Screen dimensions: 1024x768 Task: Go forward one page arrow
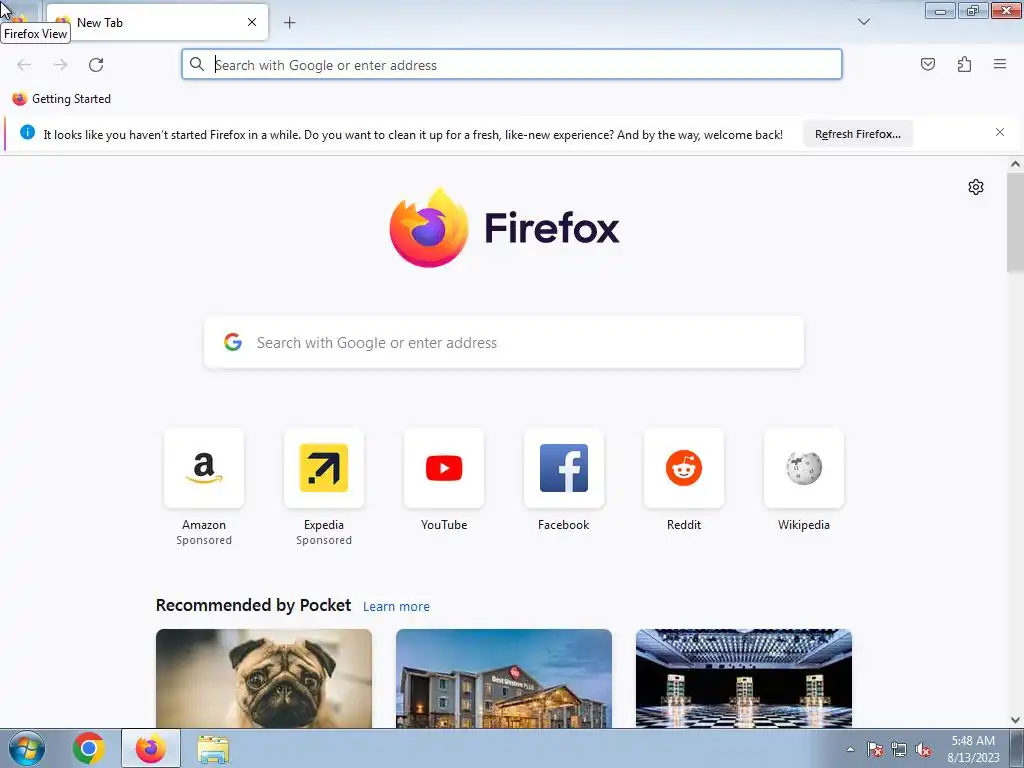60,65
